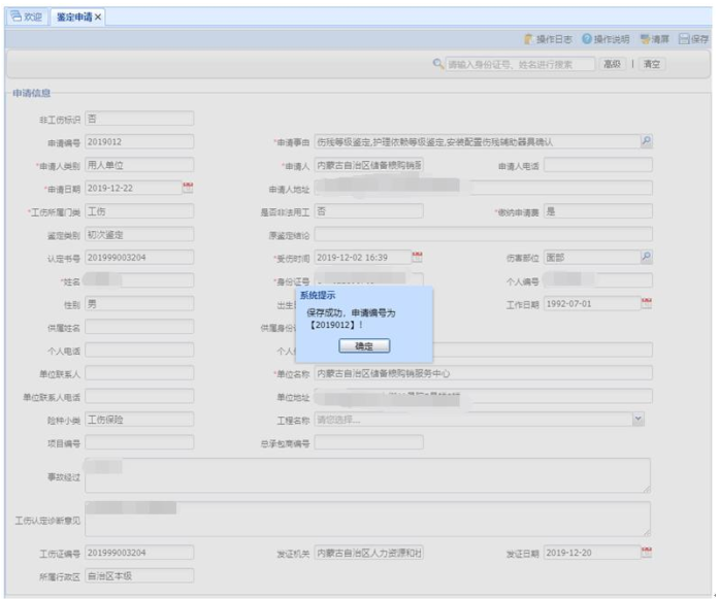Viewport: 719px width, 599px height.
Task: Open the 缴纳申请费 combo field
Action: (x=598, y=211)
